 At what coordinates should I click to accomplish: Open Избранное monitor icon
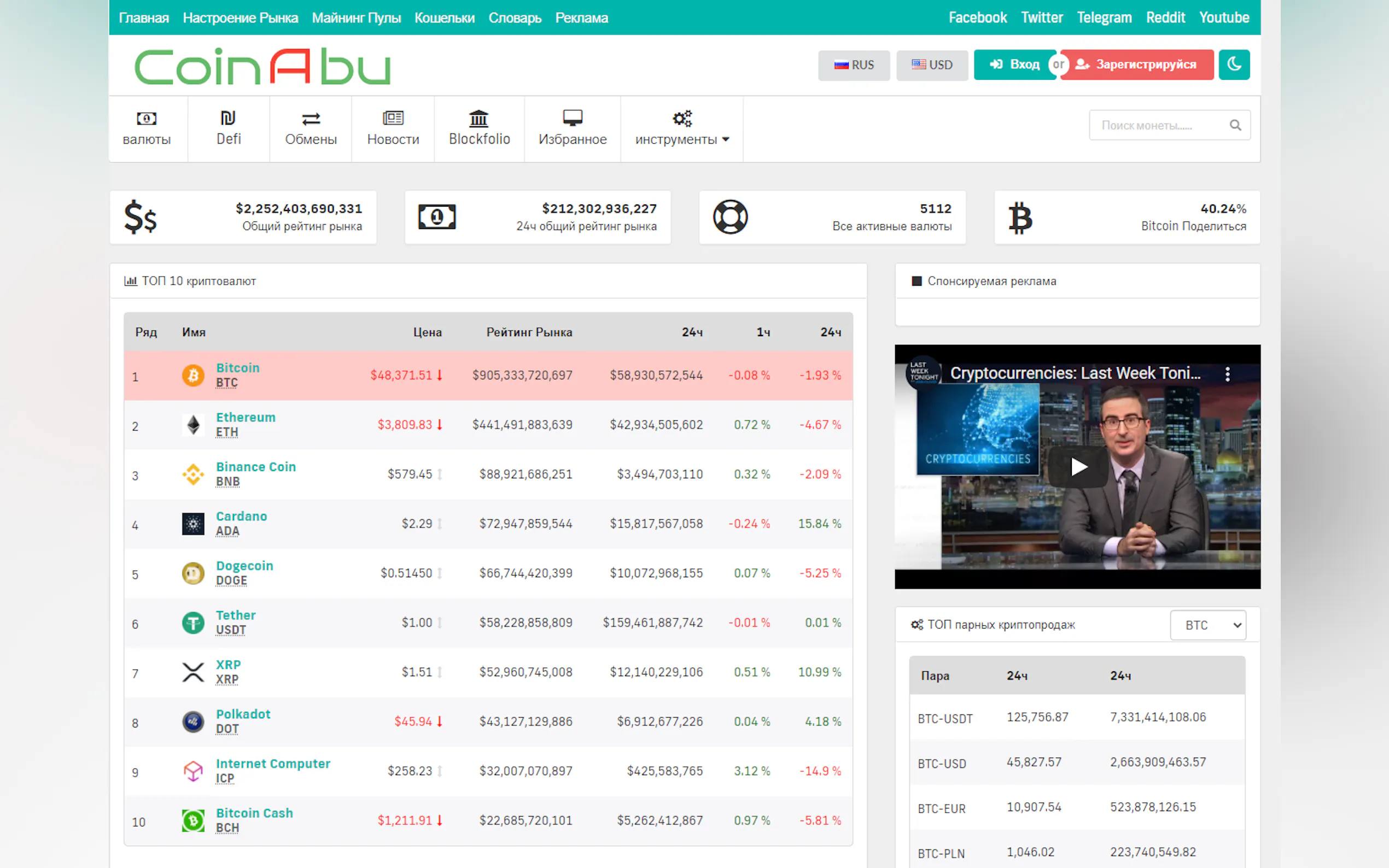[572, 118]
